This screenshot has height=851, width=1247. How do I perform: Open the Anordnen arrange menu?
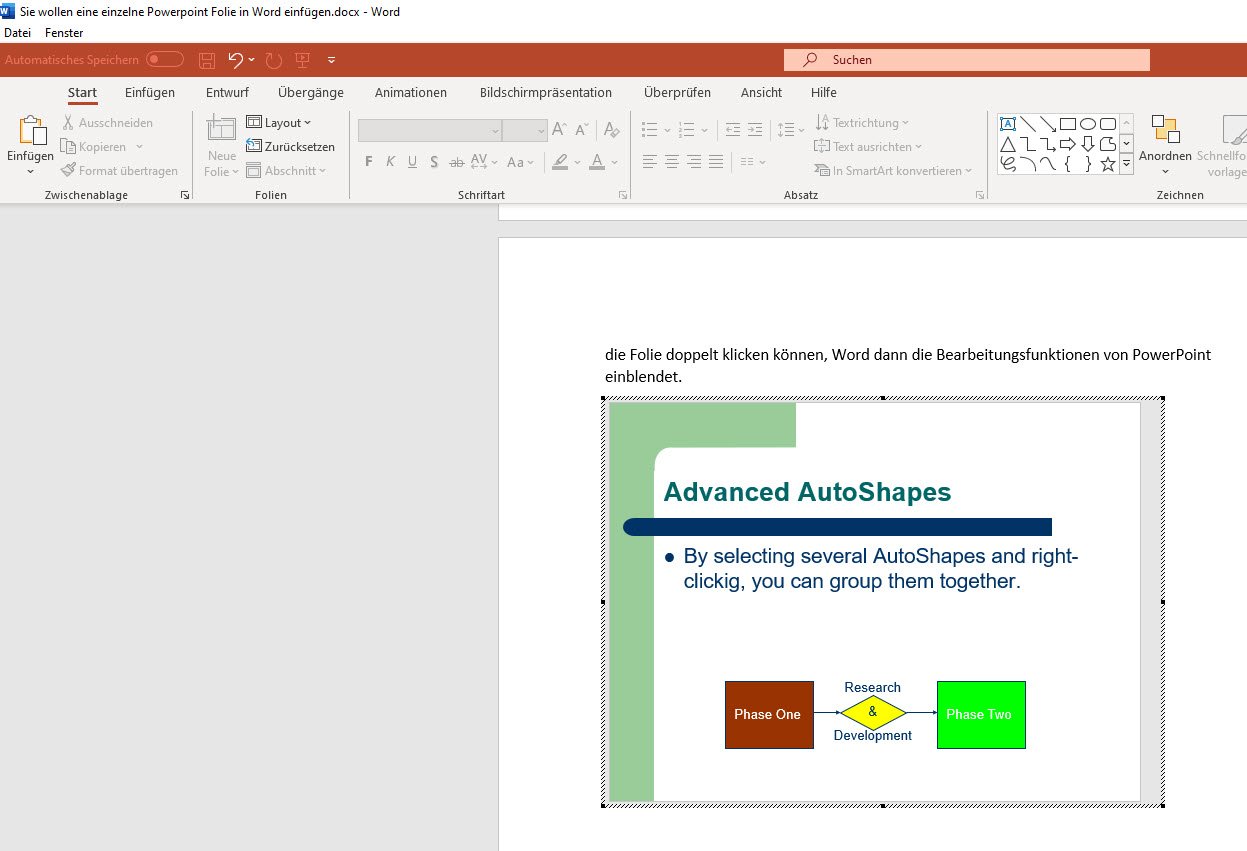1165,144
